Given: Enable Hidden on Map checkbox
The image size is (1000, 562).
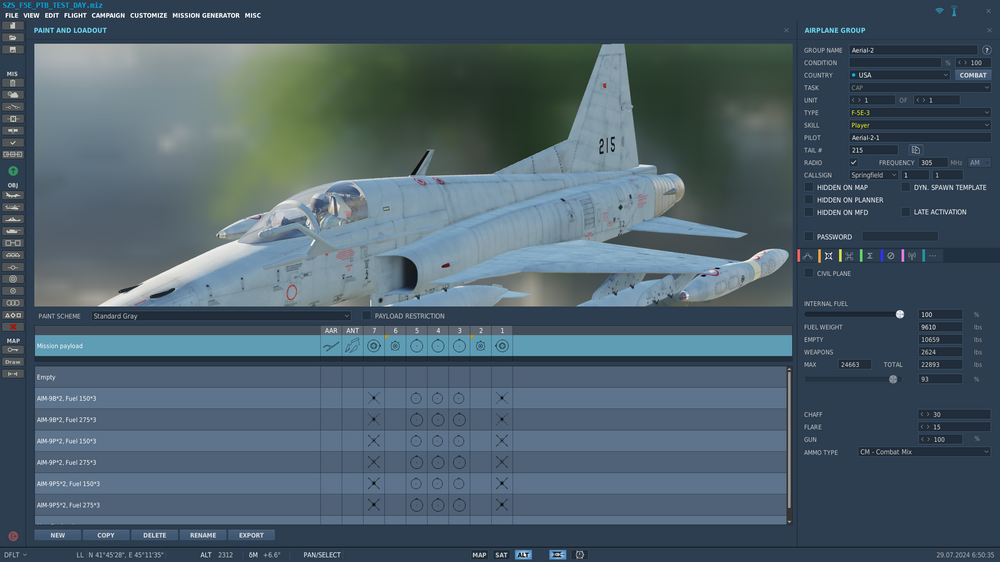Looking at the screenshot, I should pyautogui.click(x=809, y=188).
